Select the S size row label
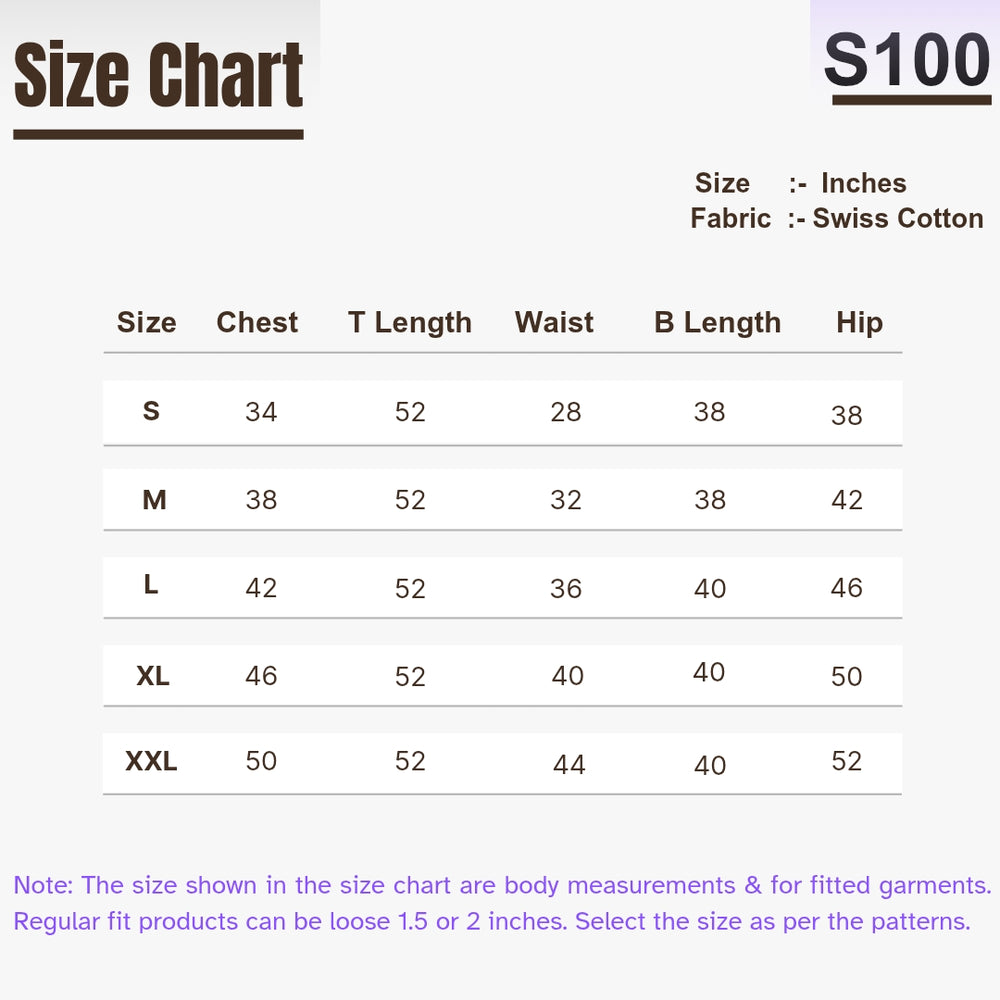Image resolution: width=1000 pixels, height=1000 pixels. [x=151, y=411]
